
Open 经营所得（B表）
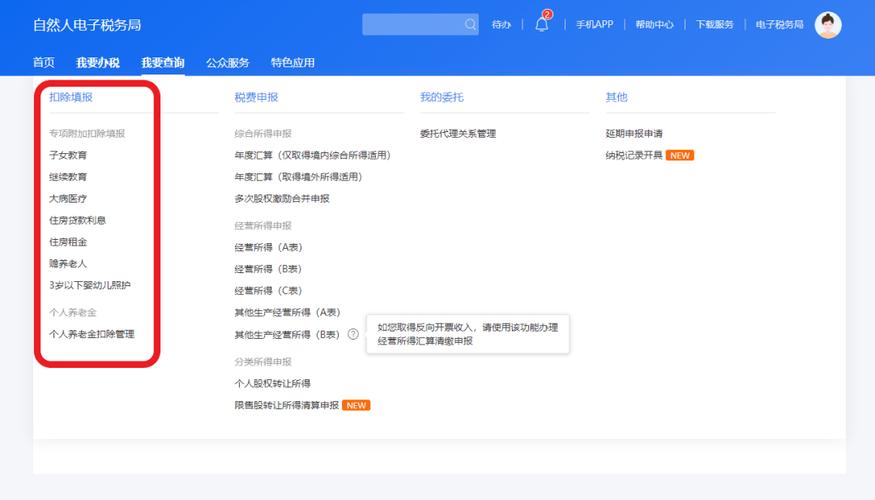pyautogui.click(x=268, y=269)
